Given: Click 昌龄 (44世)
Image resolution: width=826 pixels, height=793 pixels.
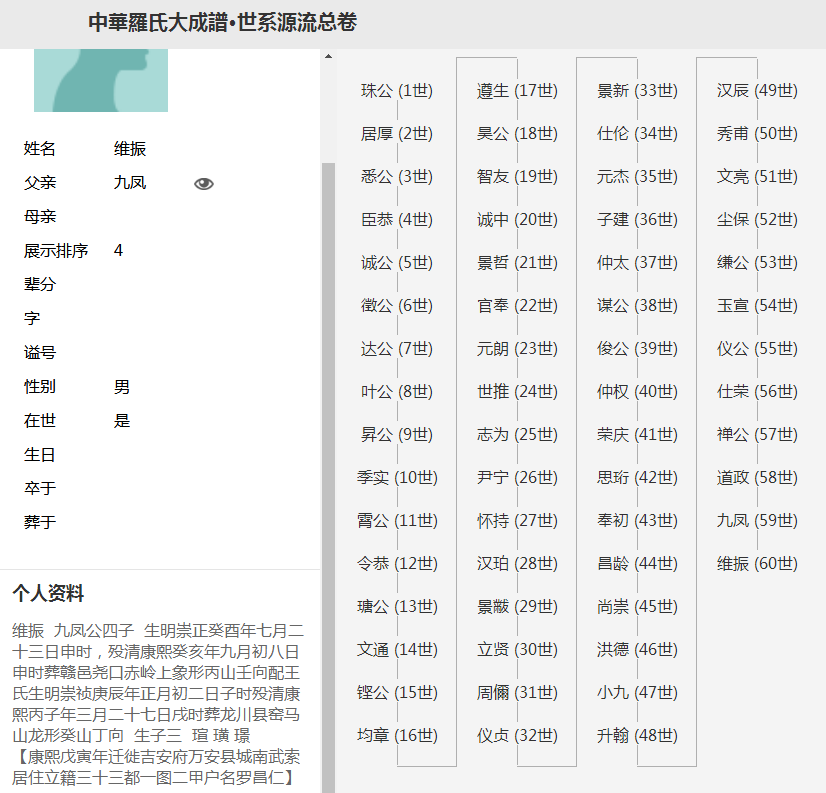Looking at the screenshot, I should coord(637,564).
